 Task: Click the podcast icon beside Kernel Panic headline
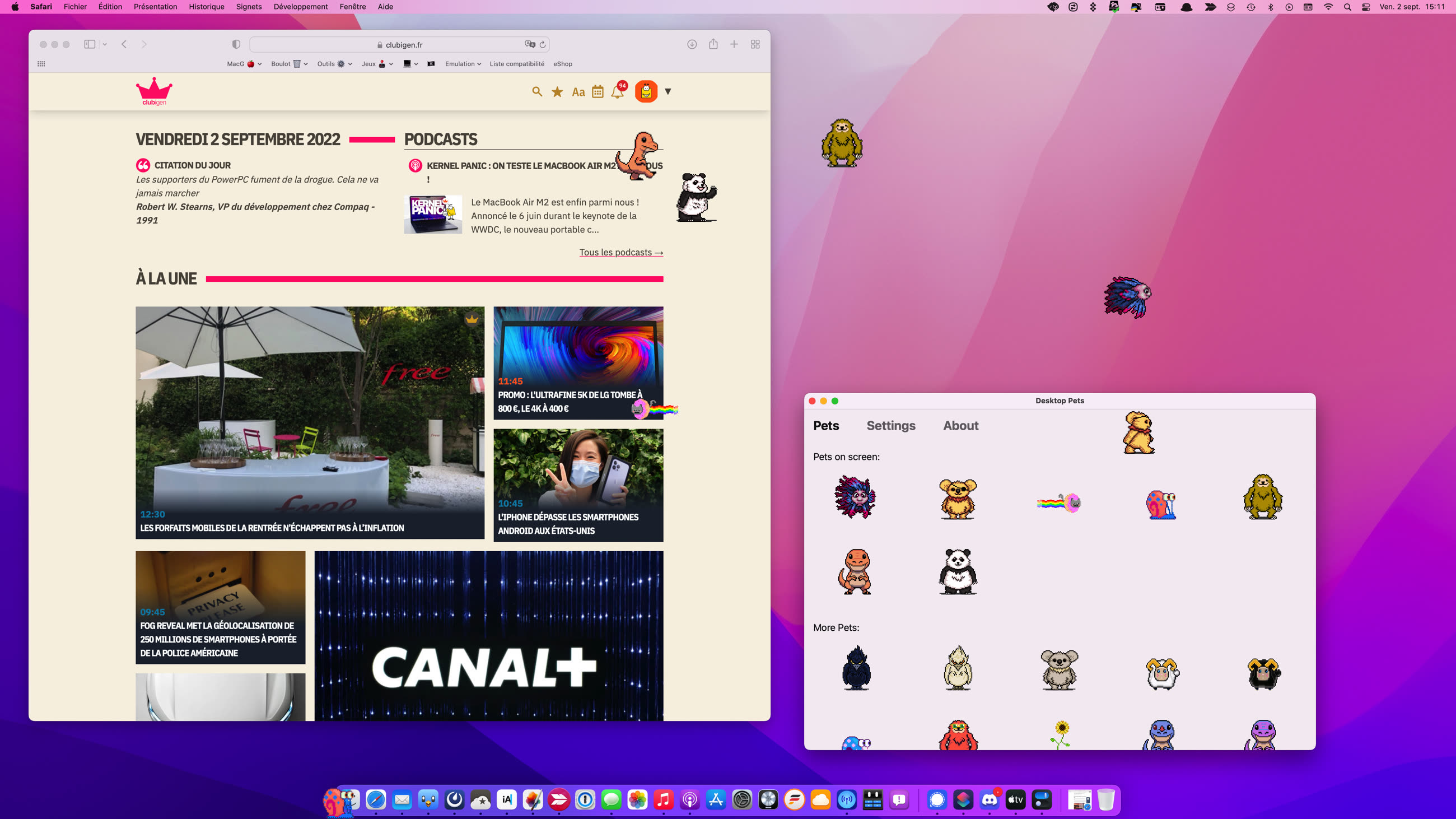pyautogui.click(x=415, y=165)
